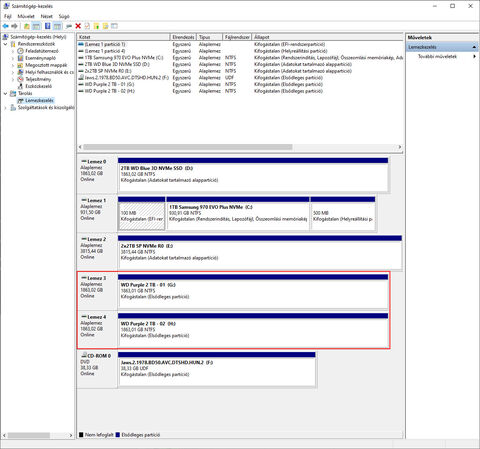Image resolution: width=480 pixels, height=449 pixels.
Task: Click the properties checkmark sheet toolbar icon
Action: click(87, 26)
